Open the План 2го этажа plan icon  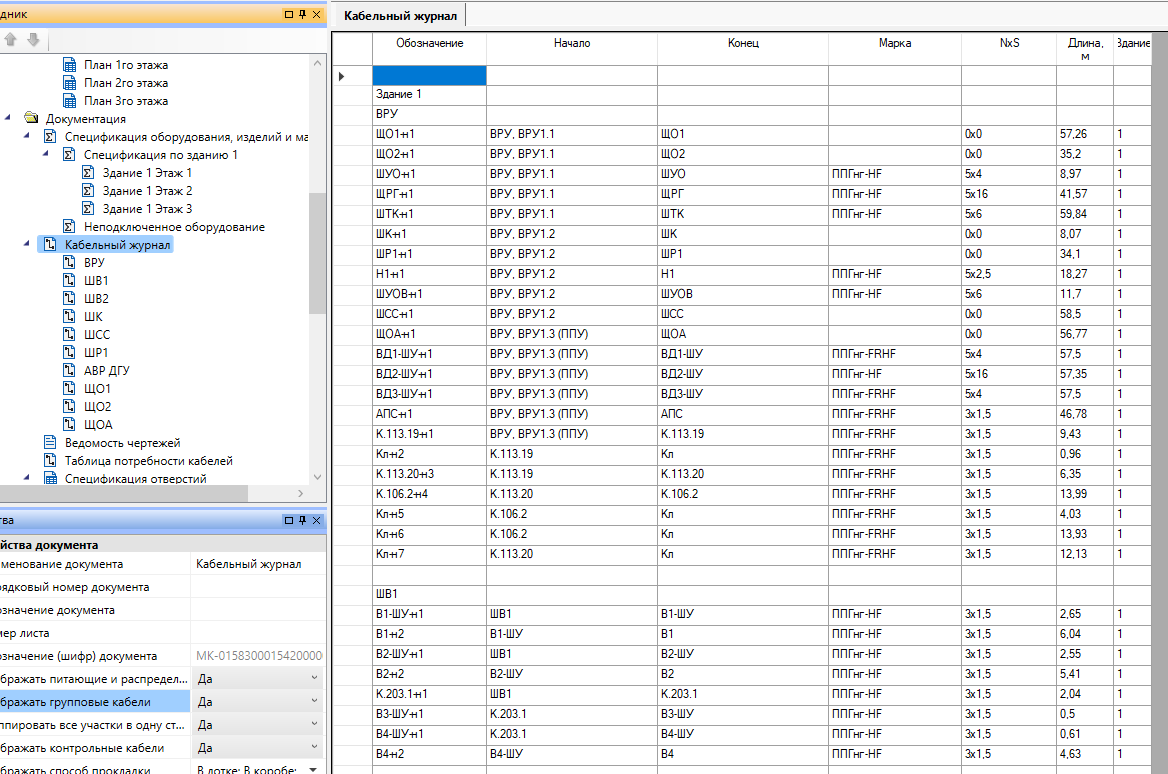point(70,83)
